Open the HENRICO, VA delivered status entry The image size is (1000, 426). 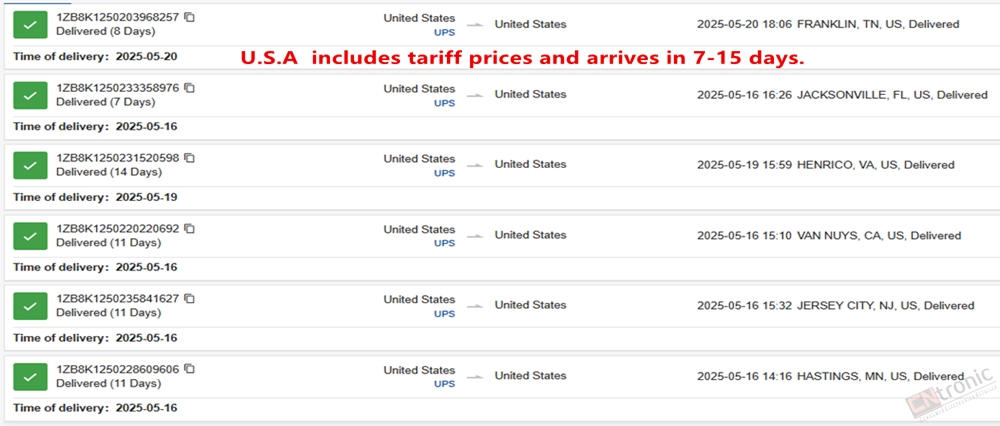(825, 165)
